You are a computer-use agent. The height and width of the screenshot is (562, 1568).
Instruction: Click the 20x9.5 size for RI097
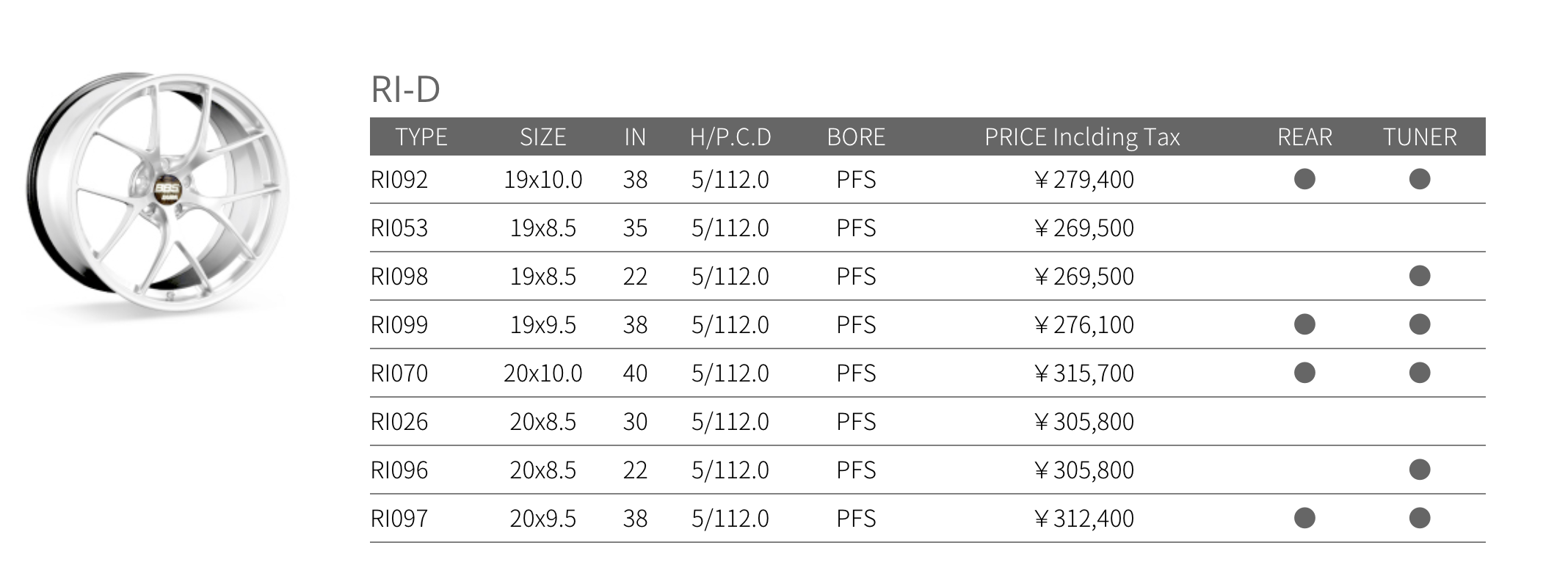[x=542, y=519]
